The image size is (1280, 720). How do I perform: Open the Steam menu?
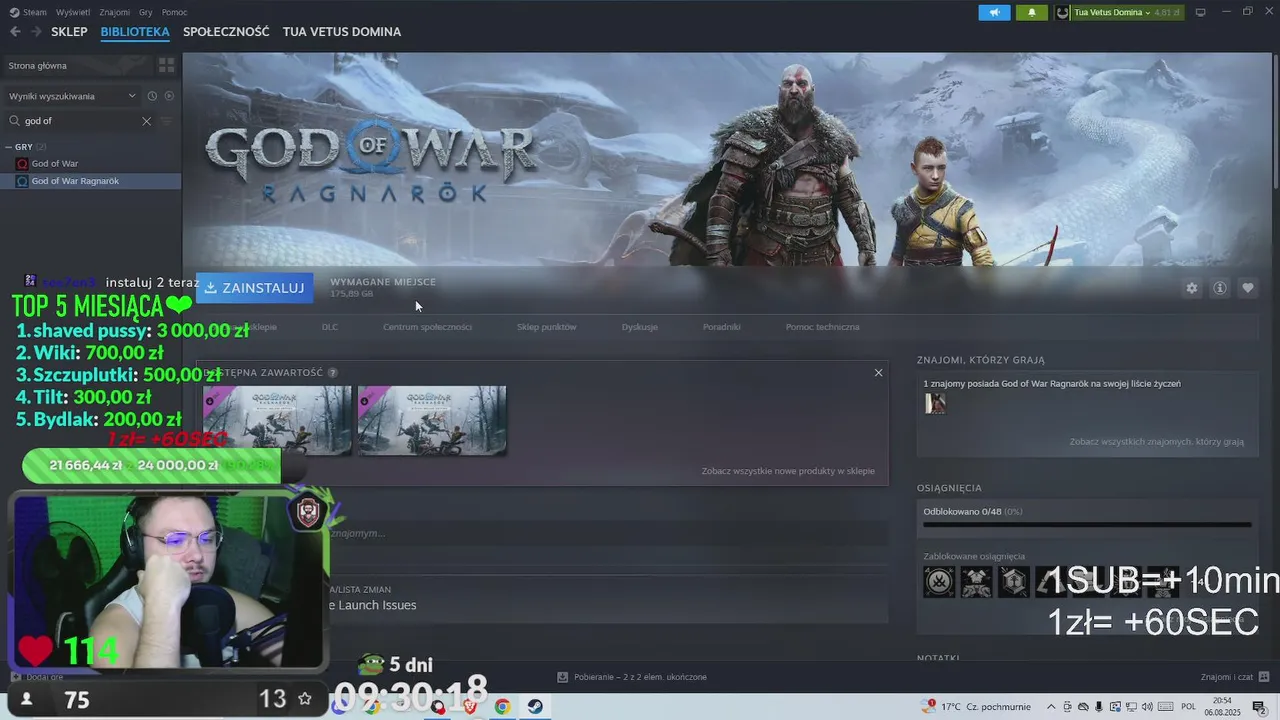pos(28,12)
